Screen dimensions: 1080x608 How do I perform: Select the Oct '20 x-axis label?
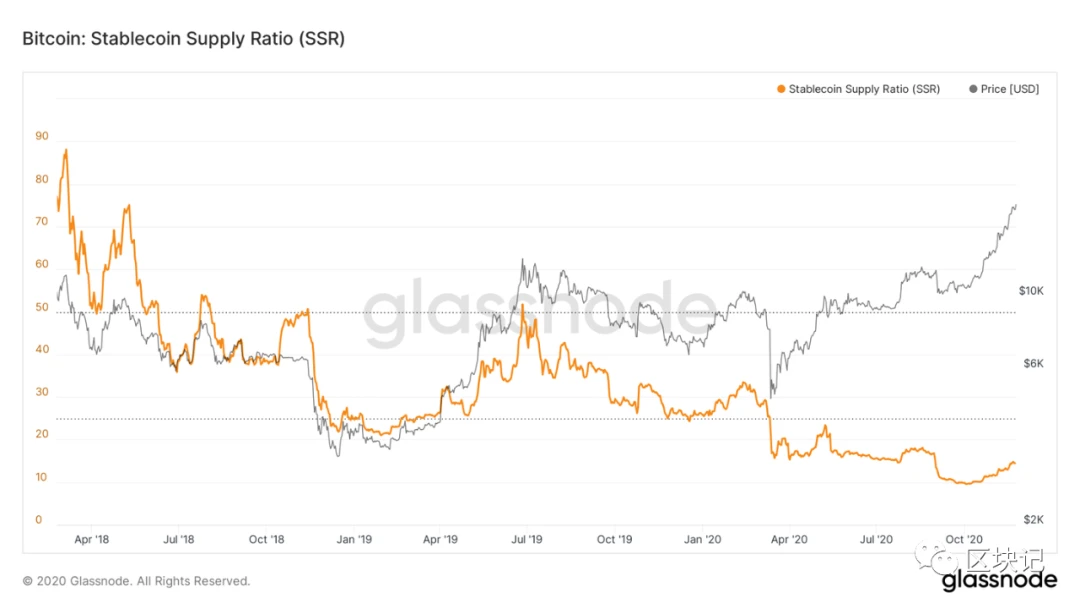(x=964, y=539)
